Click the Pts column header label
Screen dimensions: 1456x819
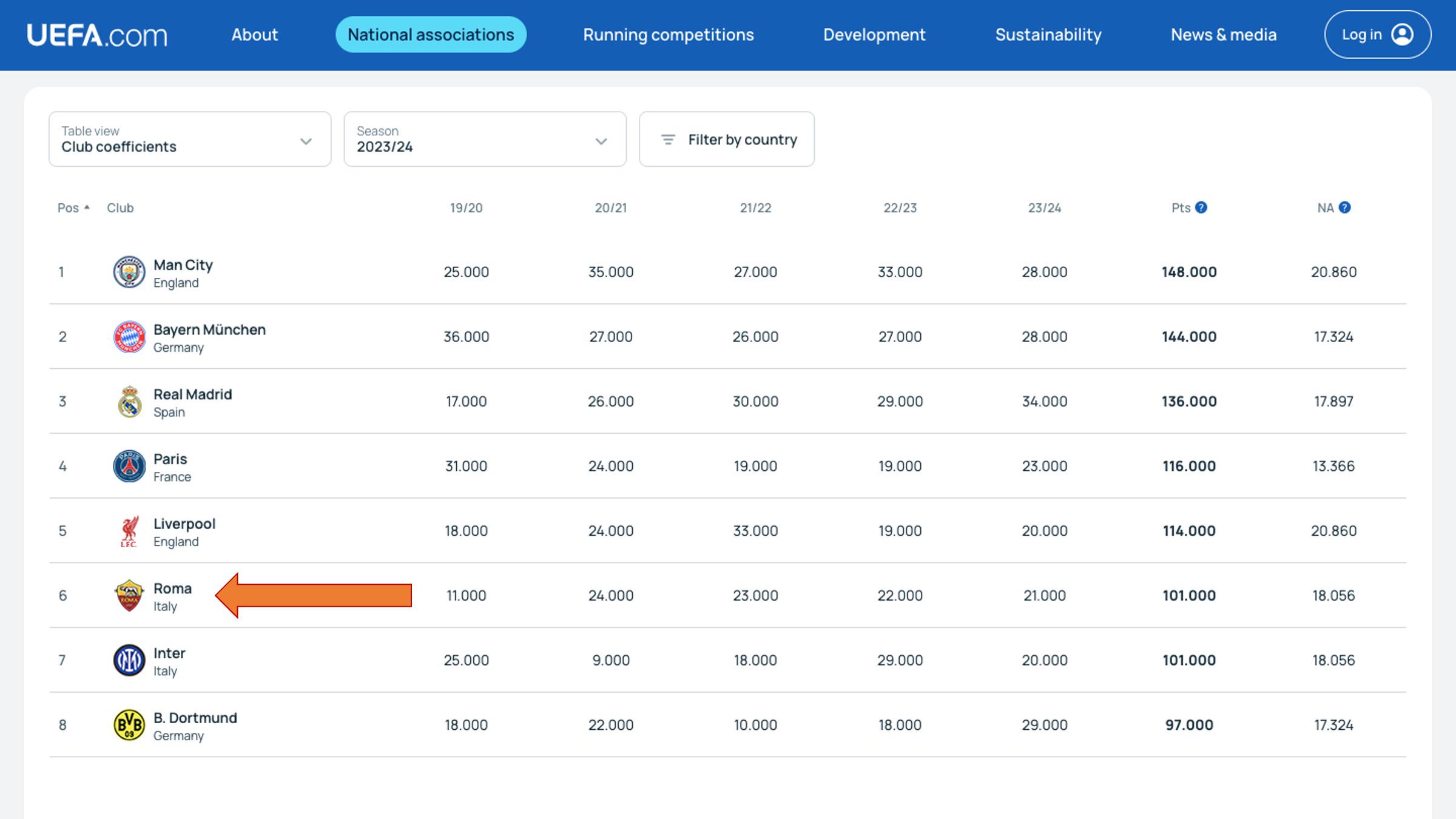1181,207
